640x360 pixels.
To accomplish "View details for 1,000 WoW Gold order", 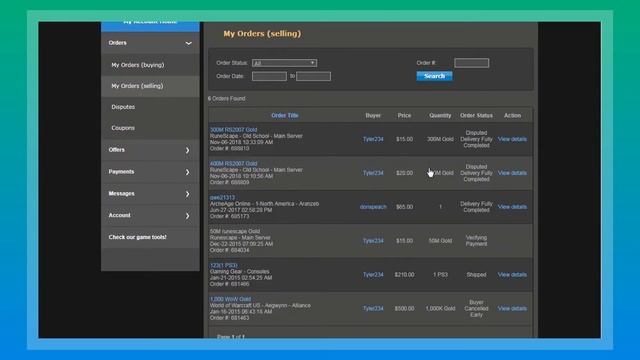I will (512, 309).
